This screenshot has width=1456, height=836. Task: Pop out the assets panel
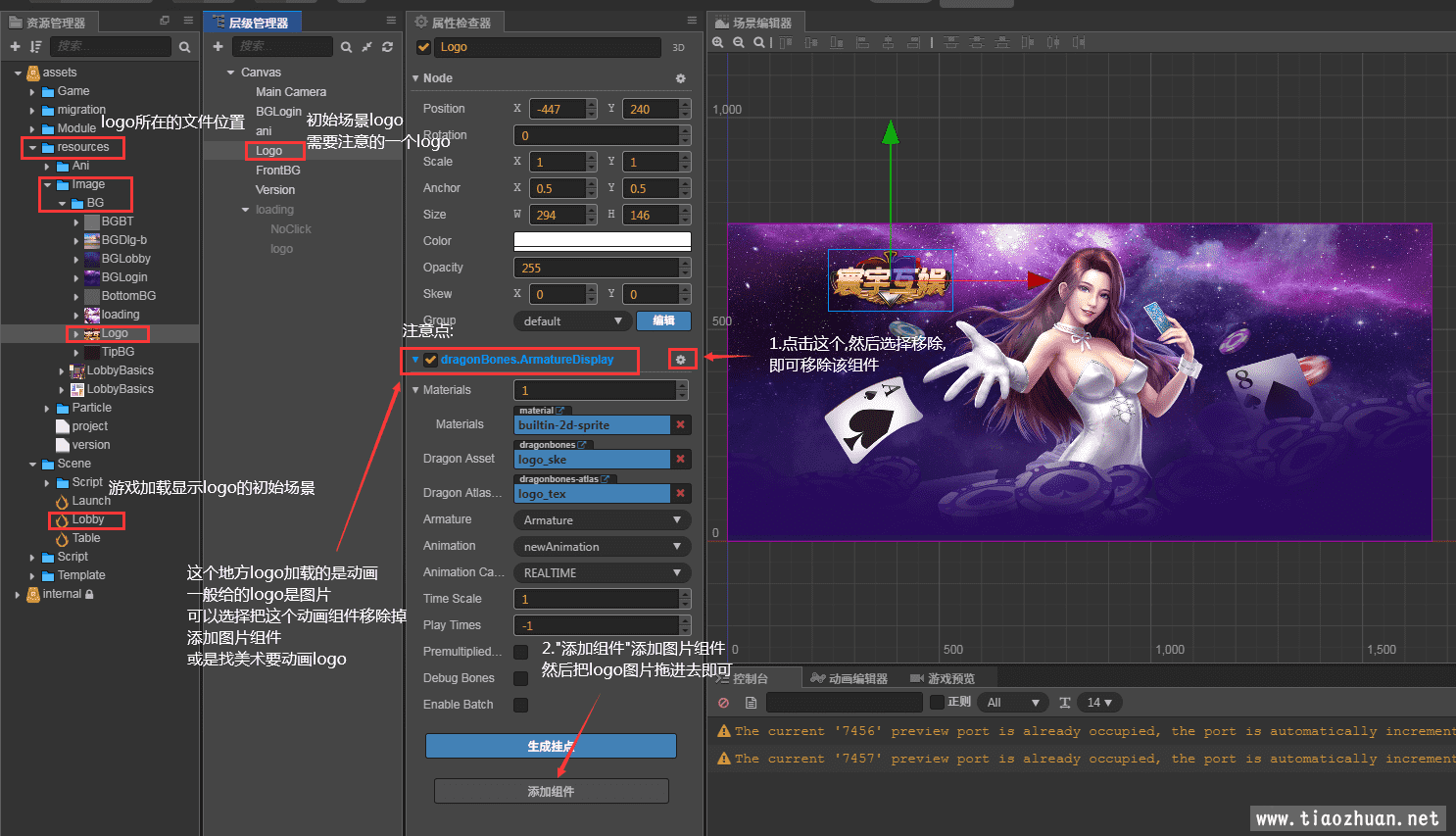[165, 21]
